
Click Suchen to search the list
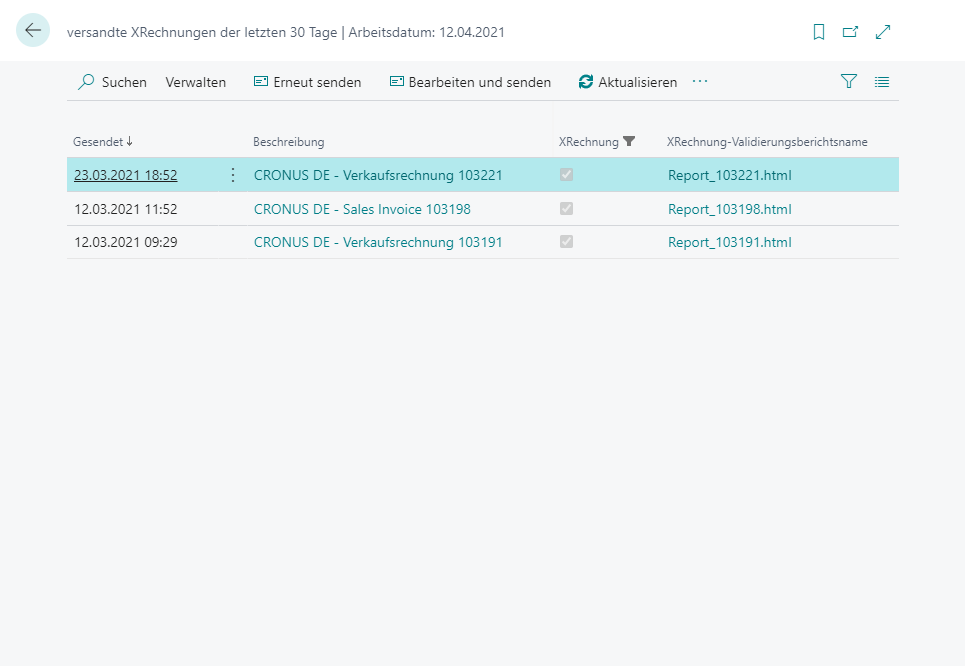pyautogui.click(x=112, y=82)
